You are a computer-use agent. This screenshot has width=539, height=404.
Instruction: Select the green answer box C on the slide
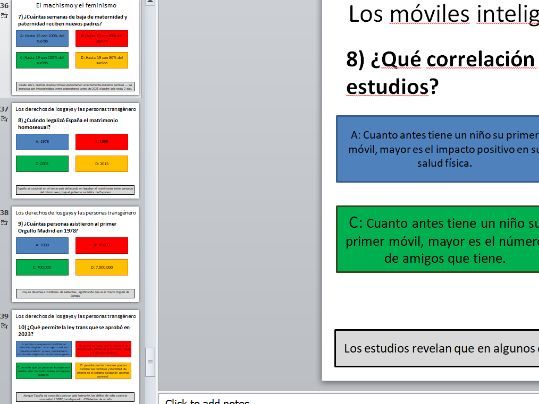tap(438, 240)
